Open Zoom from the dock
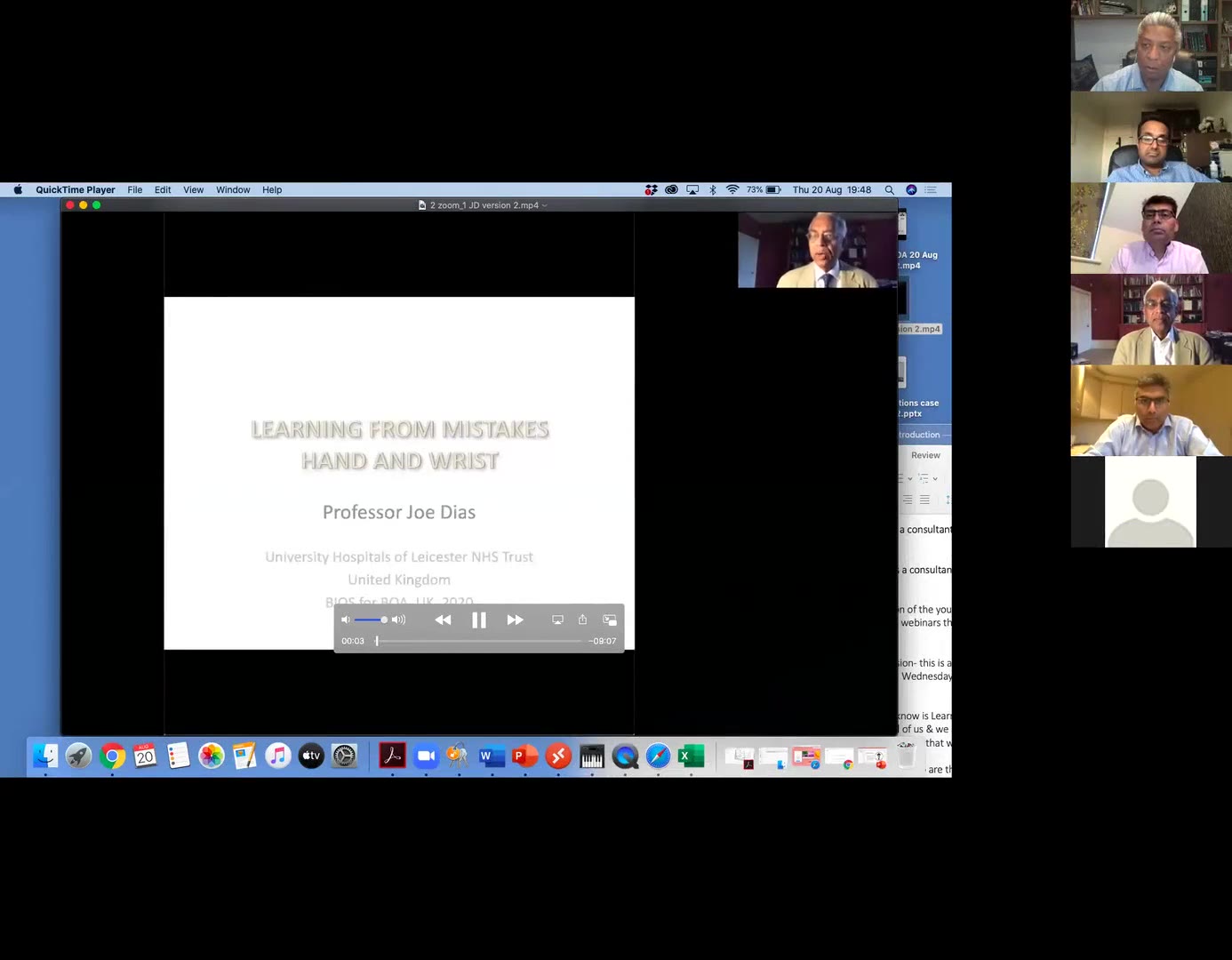The image size is (1232, 960). [x=426, y=756]
